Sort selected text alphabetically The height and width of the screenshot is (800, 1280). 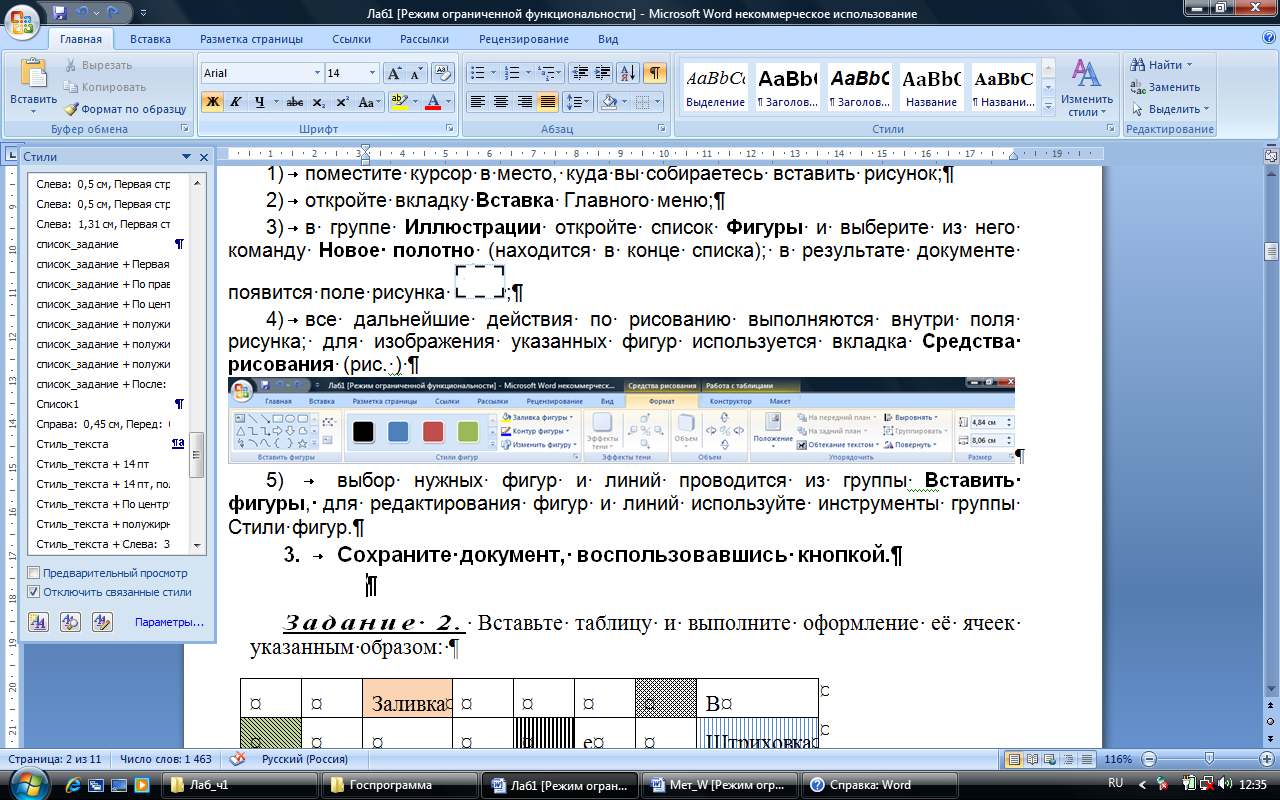coord(628,73)
